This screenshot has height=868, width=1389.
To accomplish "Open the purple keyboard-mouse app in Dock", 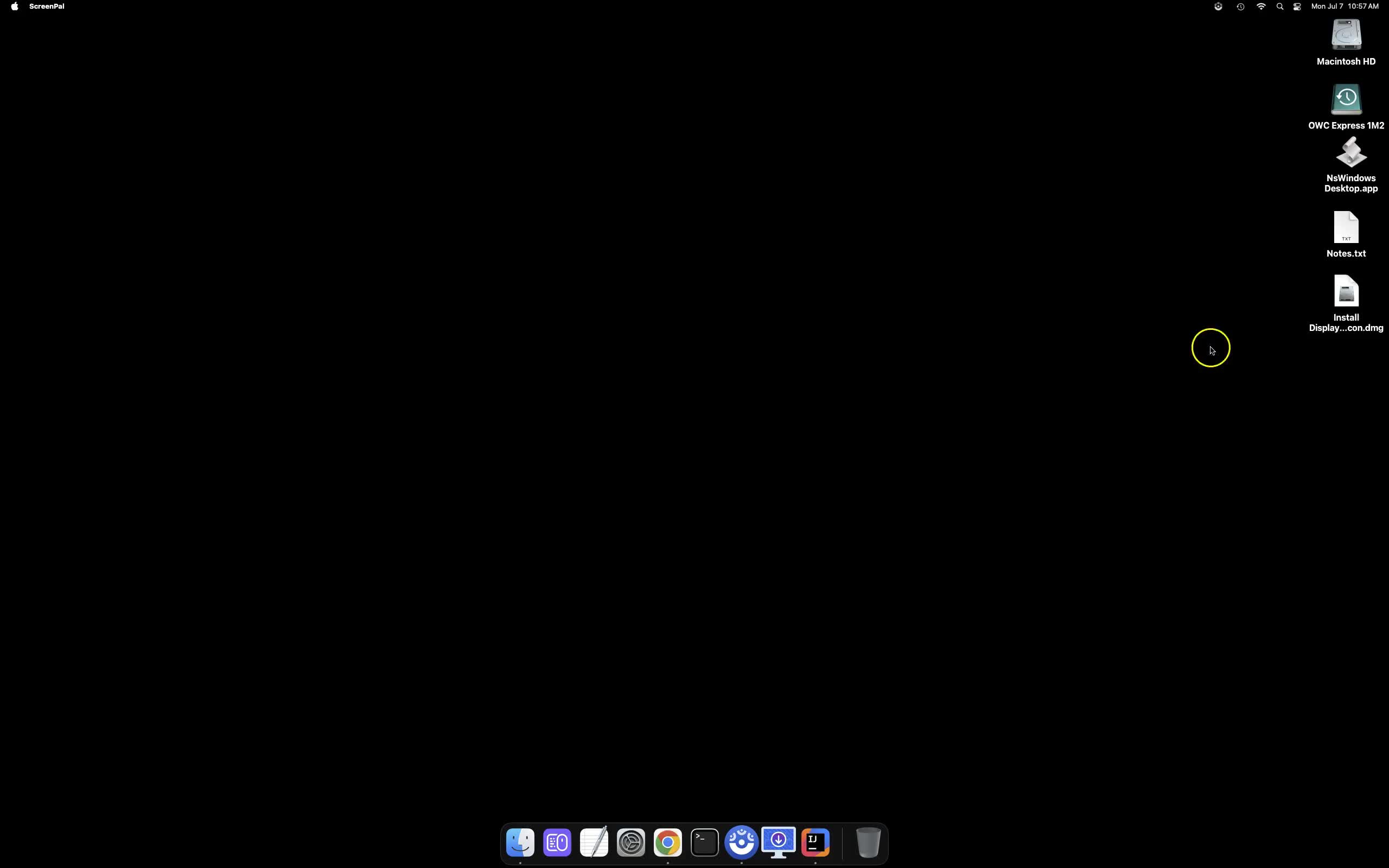I will tap(557, 842).
